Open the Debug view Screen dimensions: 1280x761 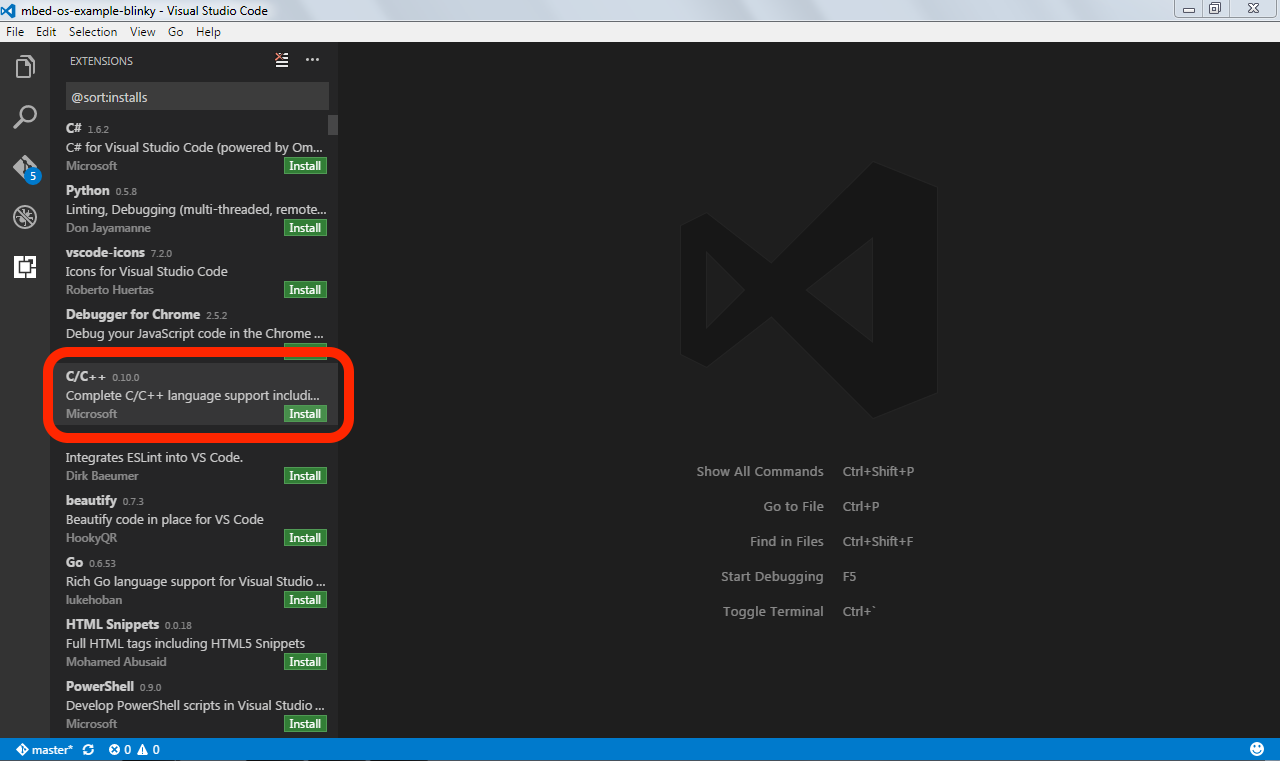(25, 217)
